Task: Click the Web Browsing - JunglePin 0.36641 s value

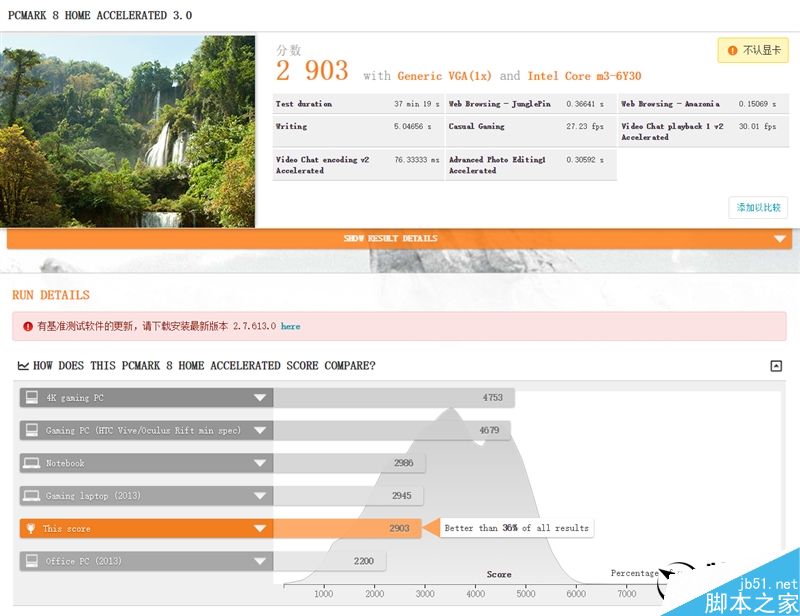Action: (x=585, y=104)
